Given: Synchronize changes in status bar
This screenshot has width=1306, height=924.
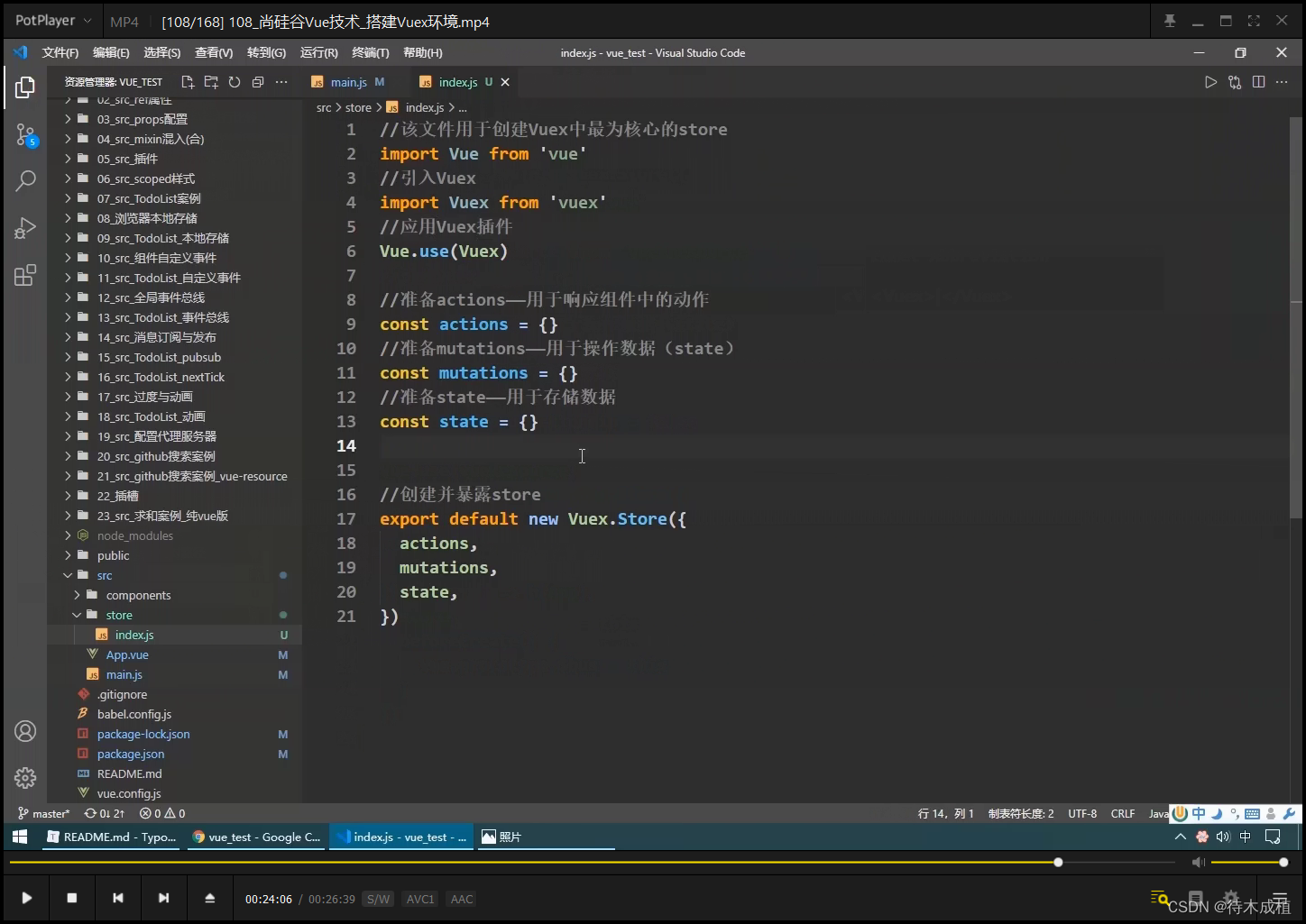Looking at the screenshot, I should 105,813.
